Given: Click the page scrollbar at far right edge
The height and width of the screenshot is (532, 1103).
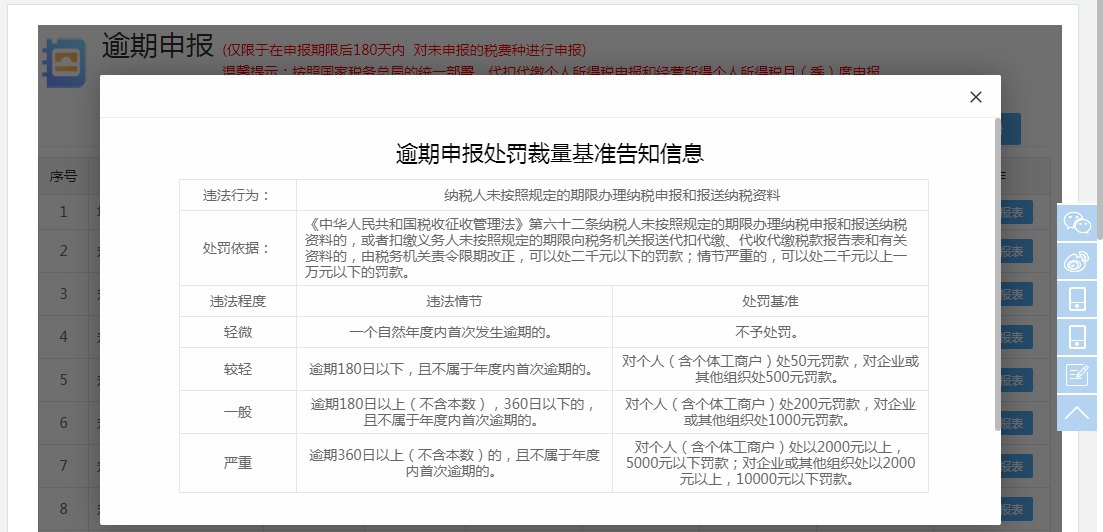Looking at the screenshot, I should click(1098, 120).
